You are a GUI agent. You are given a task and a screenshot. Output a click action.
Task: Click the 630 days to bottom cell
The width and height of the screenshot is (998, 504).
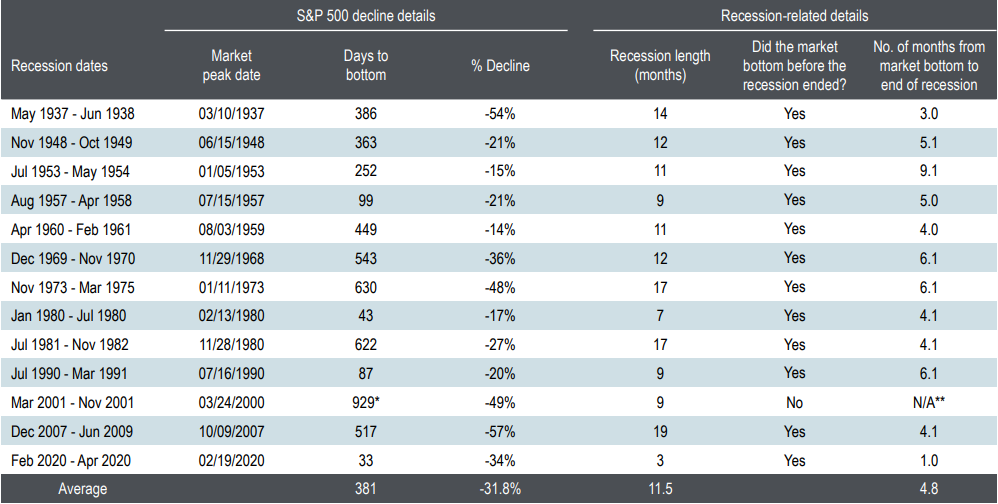[366, 287]
